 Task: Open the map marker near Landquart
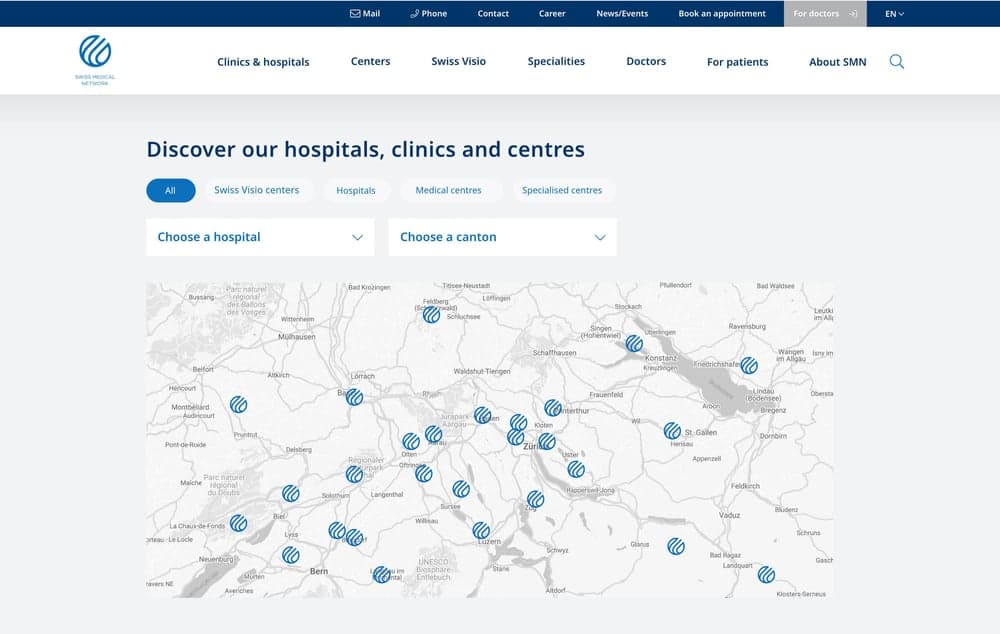click(x=766, y=574)
